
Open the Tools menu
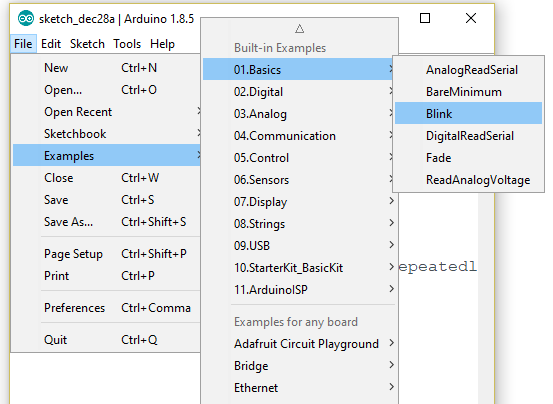[127, 44]
